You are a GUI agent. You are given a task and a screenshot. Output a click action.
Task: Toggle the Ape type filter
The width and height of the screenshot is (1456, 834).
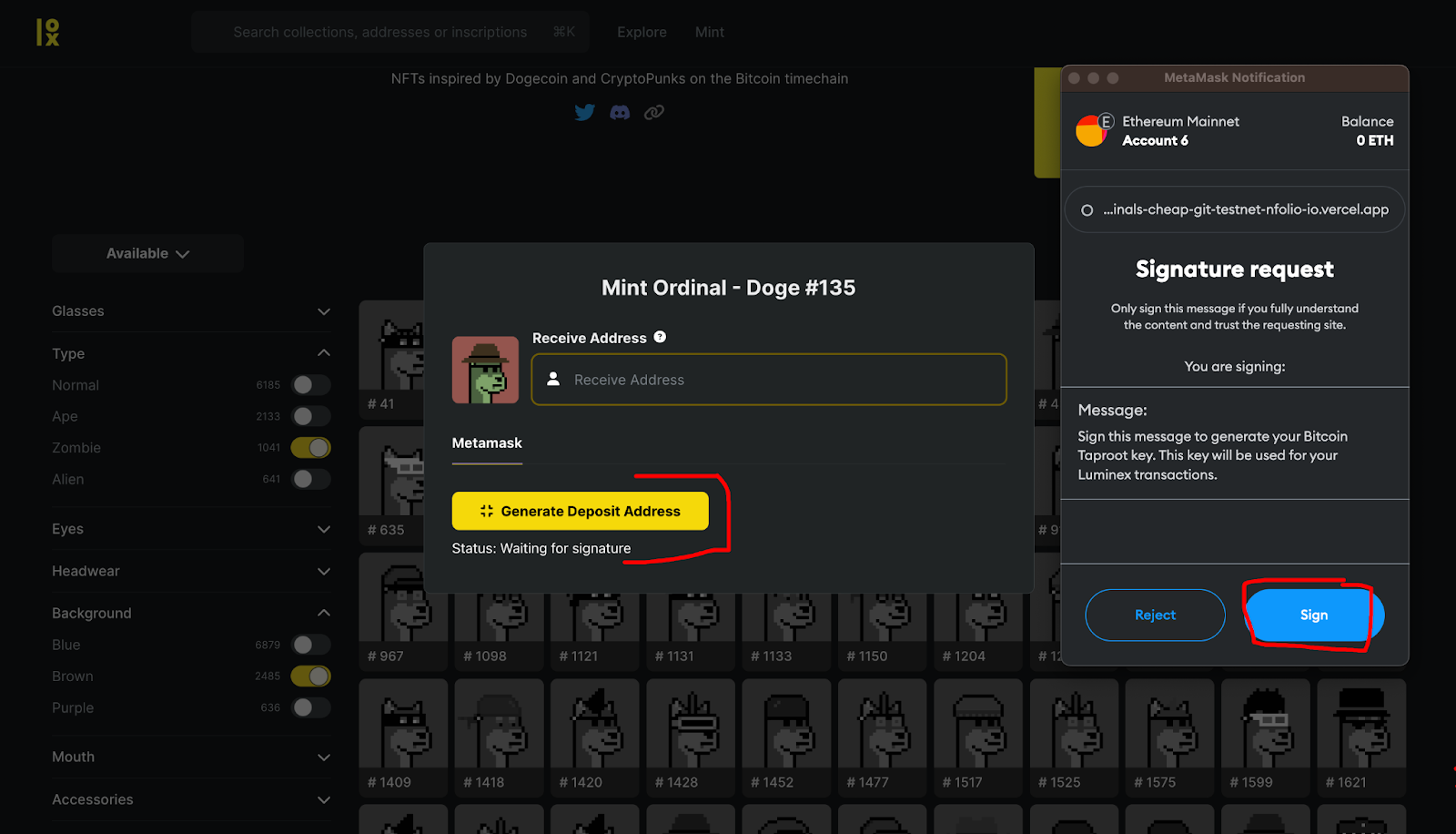(310, 416)
